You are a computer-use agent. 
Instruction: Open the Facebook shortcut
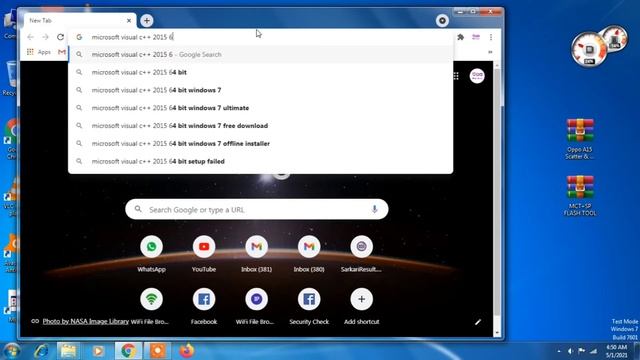pos(204,305)
